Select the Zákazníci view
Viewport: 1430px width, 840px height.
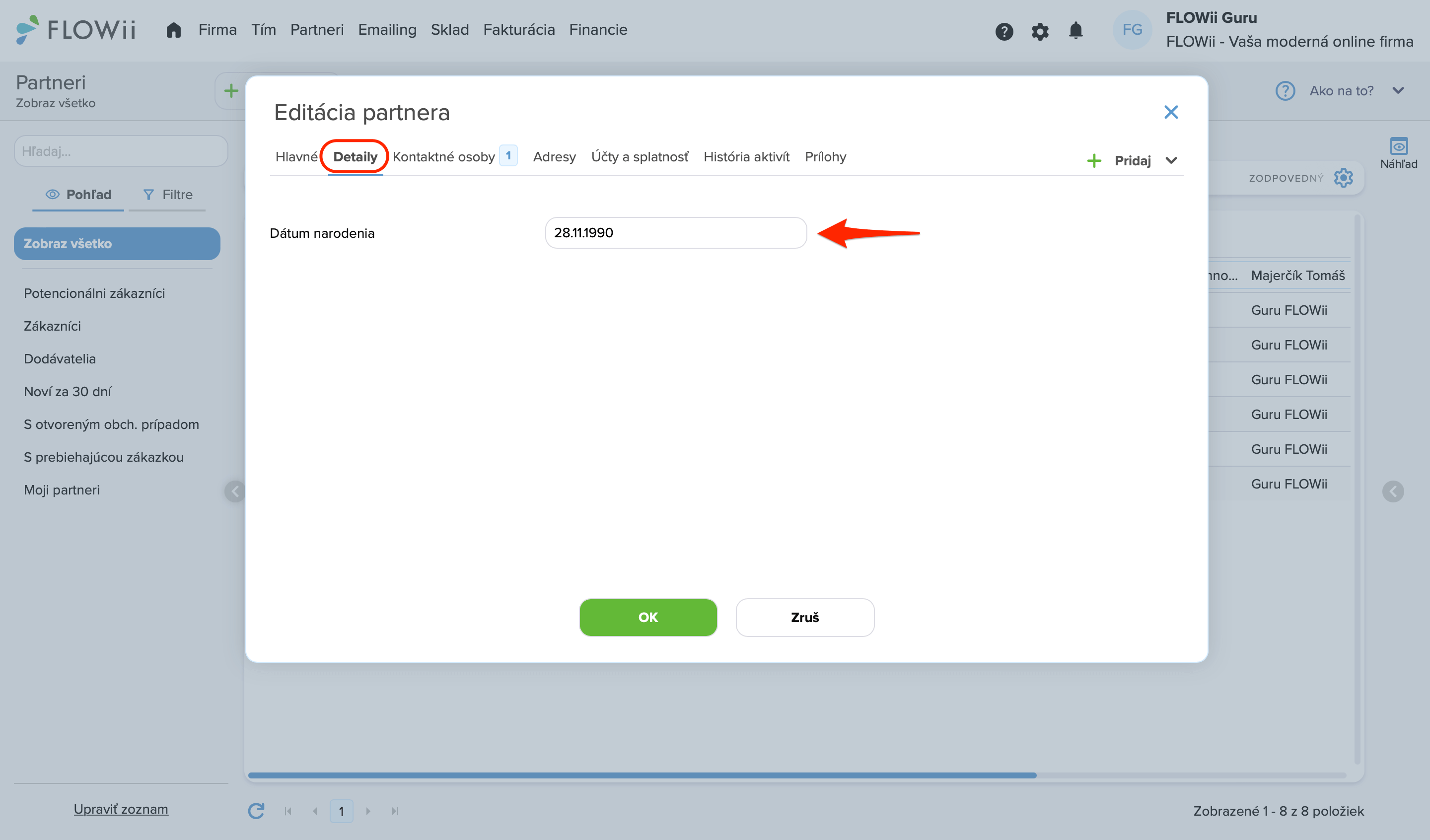pyautogui.click(x=52, y=326)
